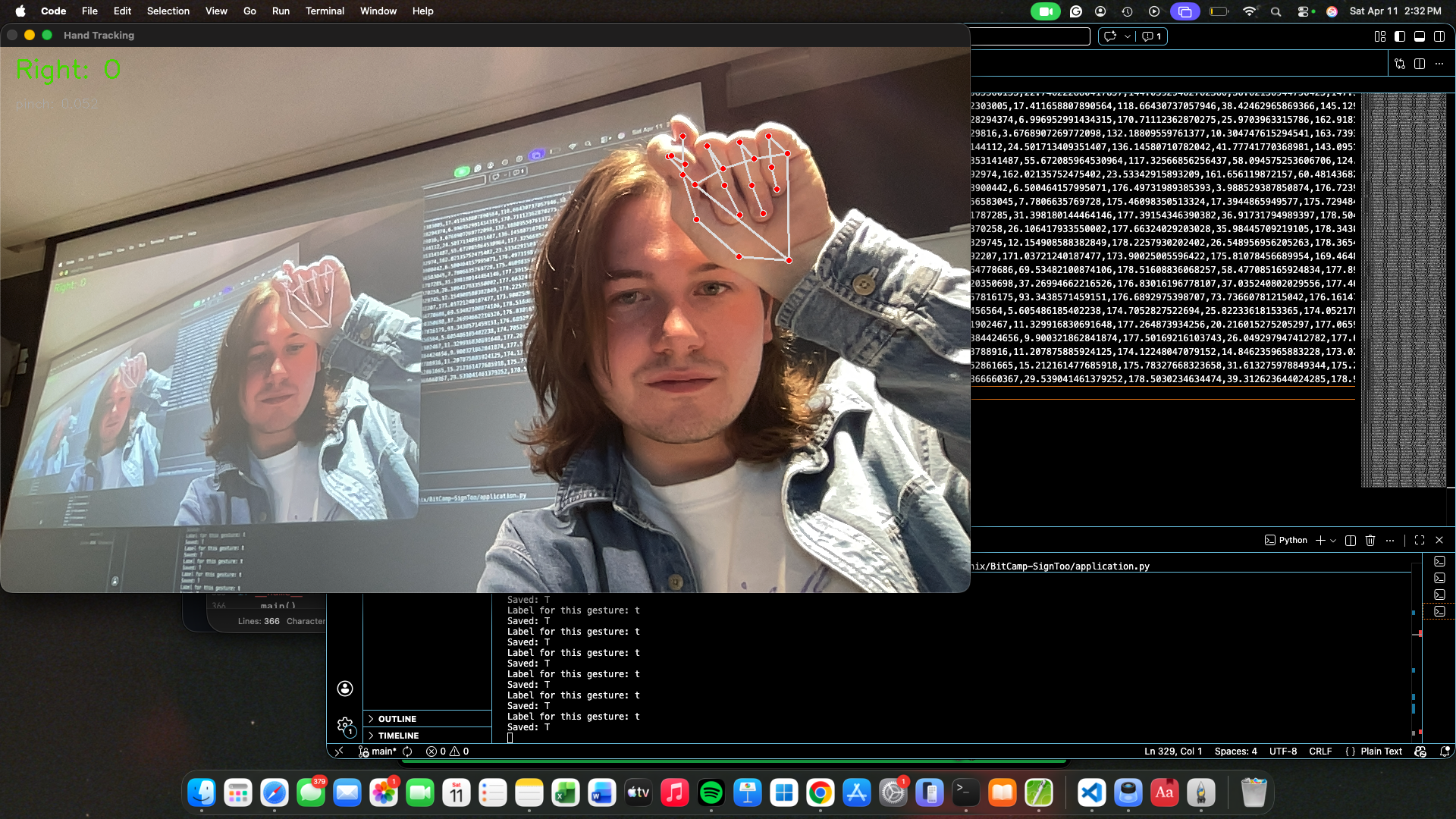Toggle the secondary side bar
The height and width of the screenshot is (819, 1456).
[1439, 36]
